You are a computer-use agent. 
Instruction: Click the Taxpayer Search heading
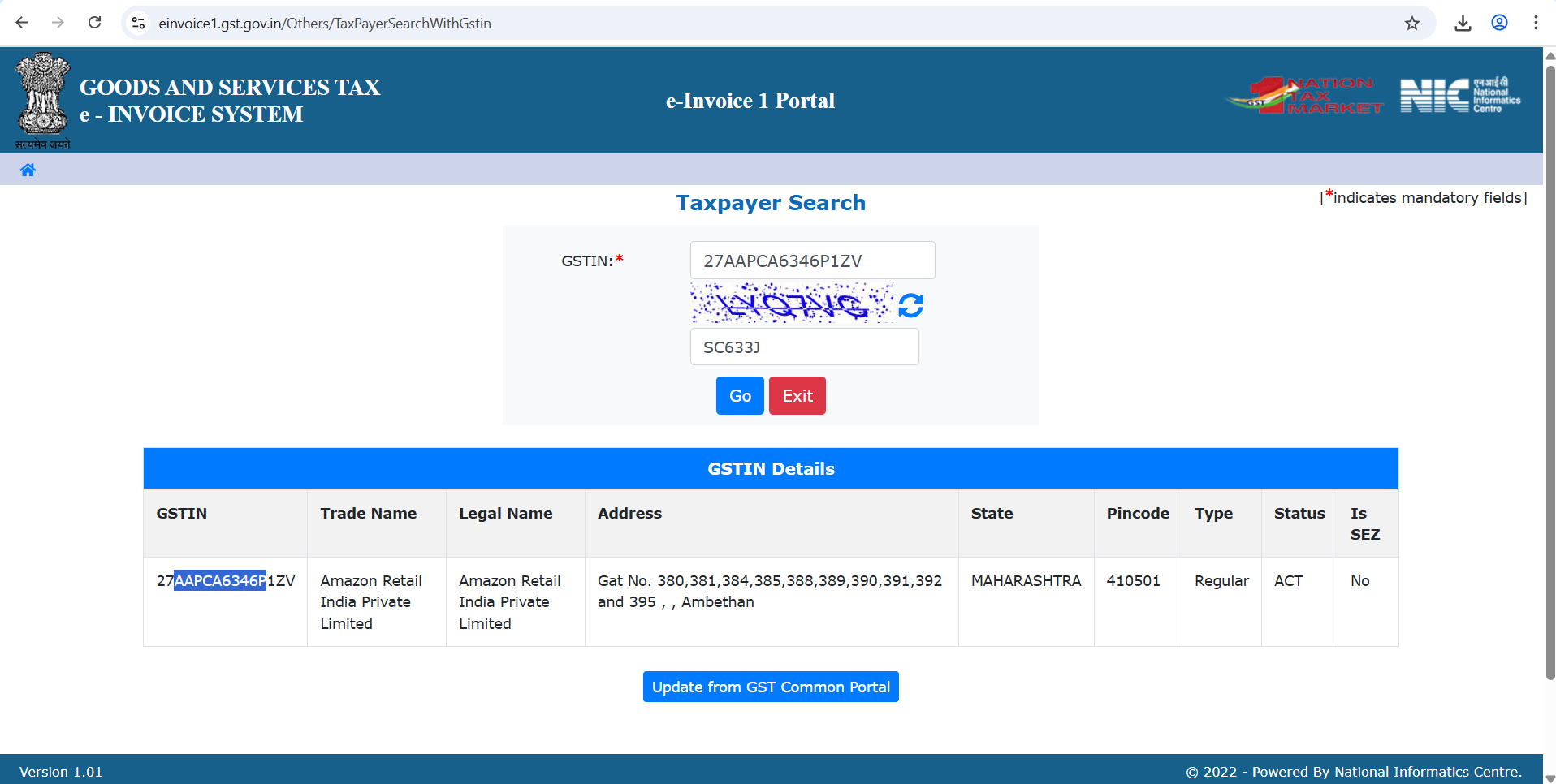point(771,203)
